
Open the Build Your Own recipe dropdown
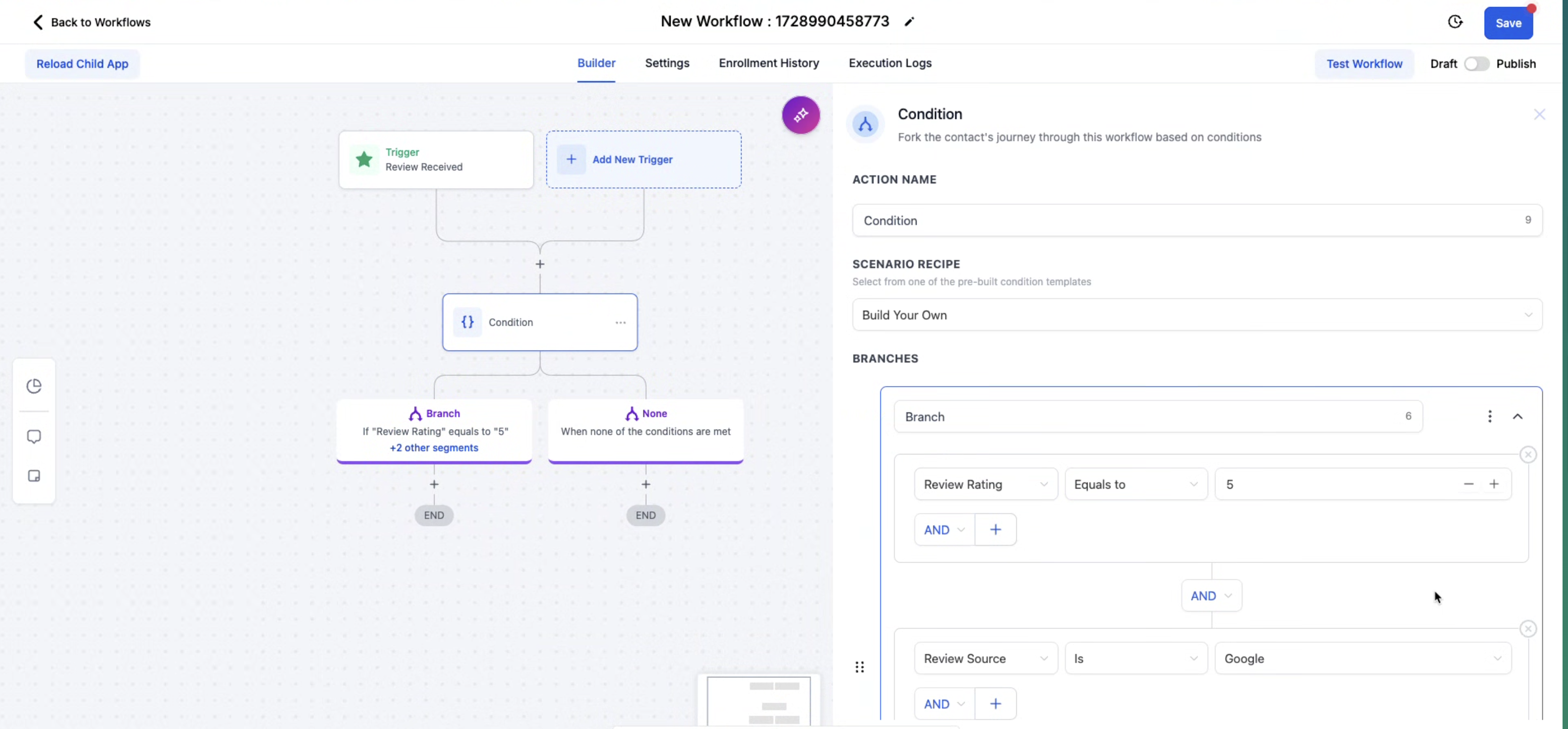coord(1197,315)
